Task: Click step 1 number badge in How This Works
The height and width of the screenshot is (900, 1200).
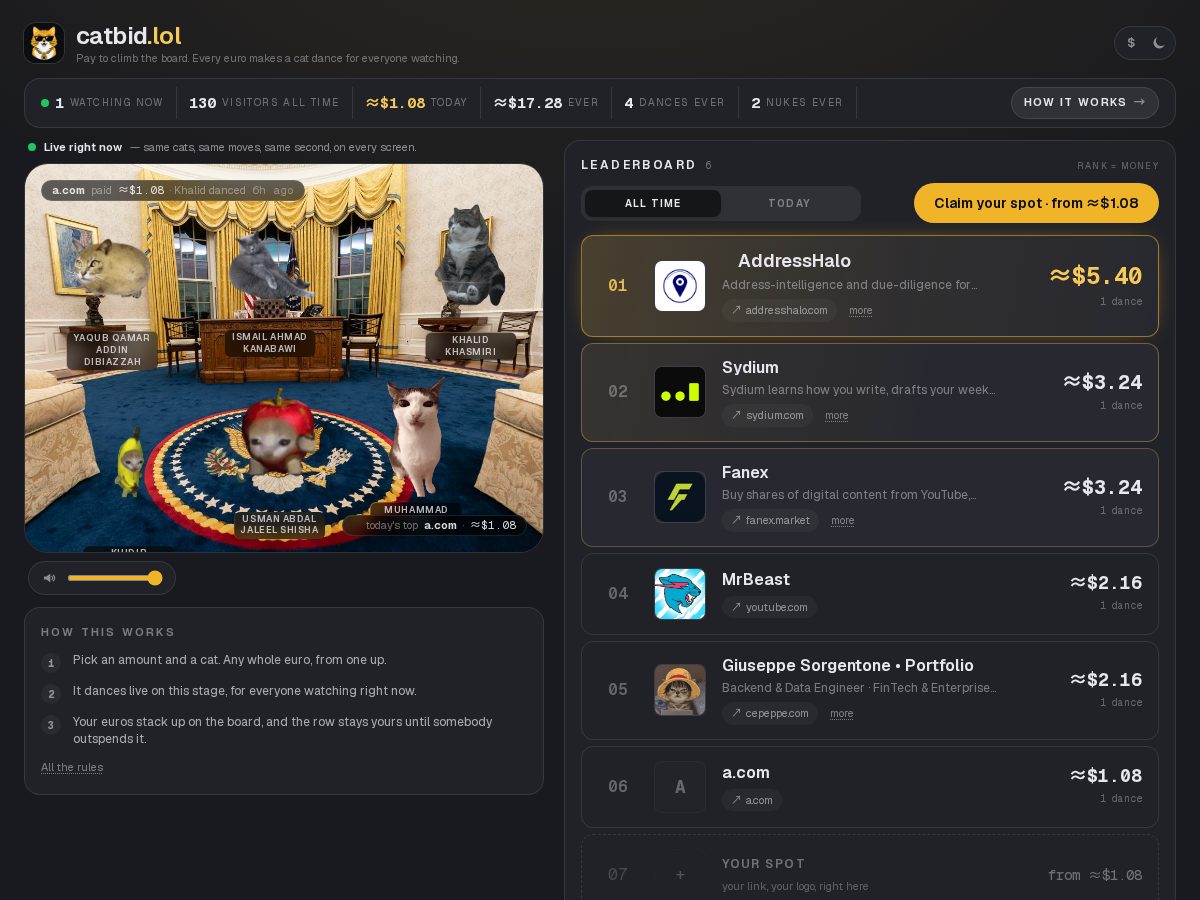Action: coord(51,663)
